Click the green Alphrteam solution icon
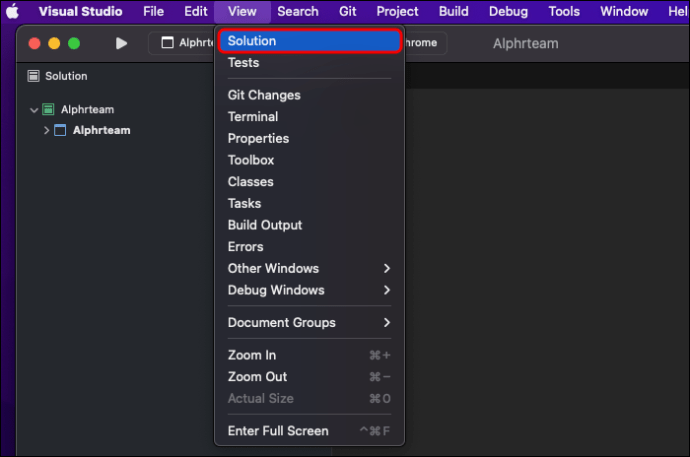The image size is (690, 457). pyautogui.click(x=48, y=110)
